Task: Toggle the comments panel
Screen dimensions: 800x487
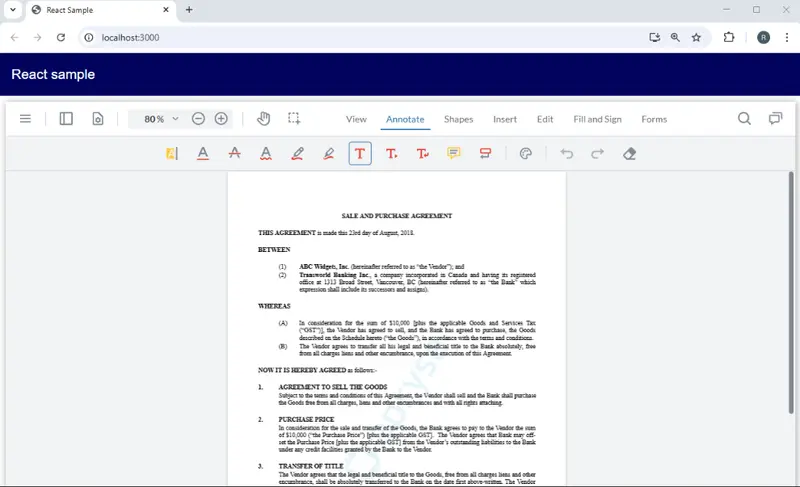Action: pyautogui.click(x=775, y=119)
